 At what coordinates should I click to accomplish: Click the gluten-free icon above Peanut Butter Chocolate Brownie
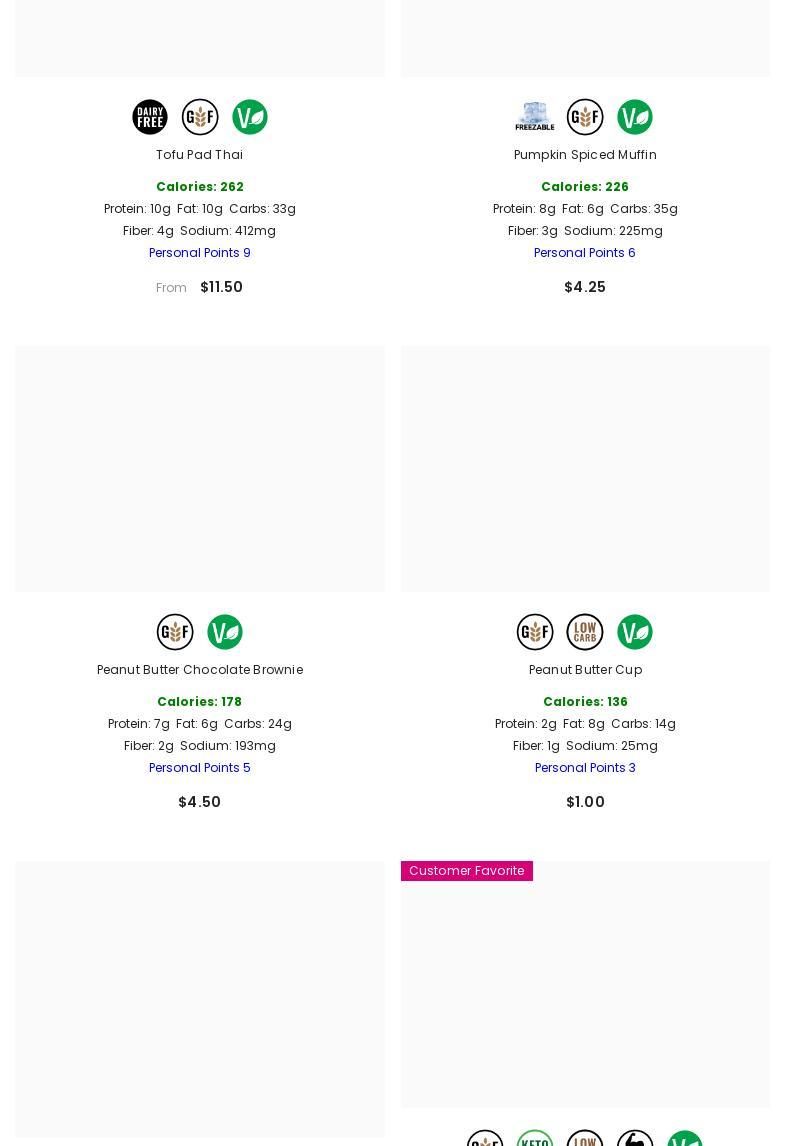(x=175, y=632)
